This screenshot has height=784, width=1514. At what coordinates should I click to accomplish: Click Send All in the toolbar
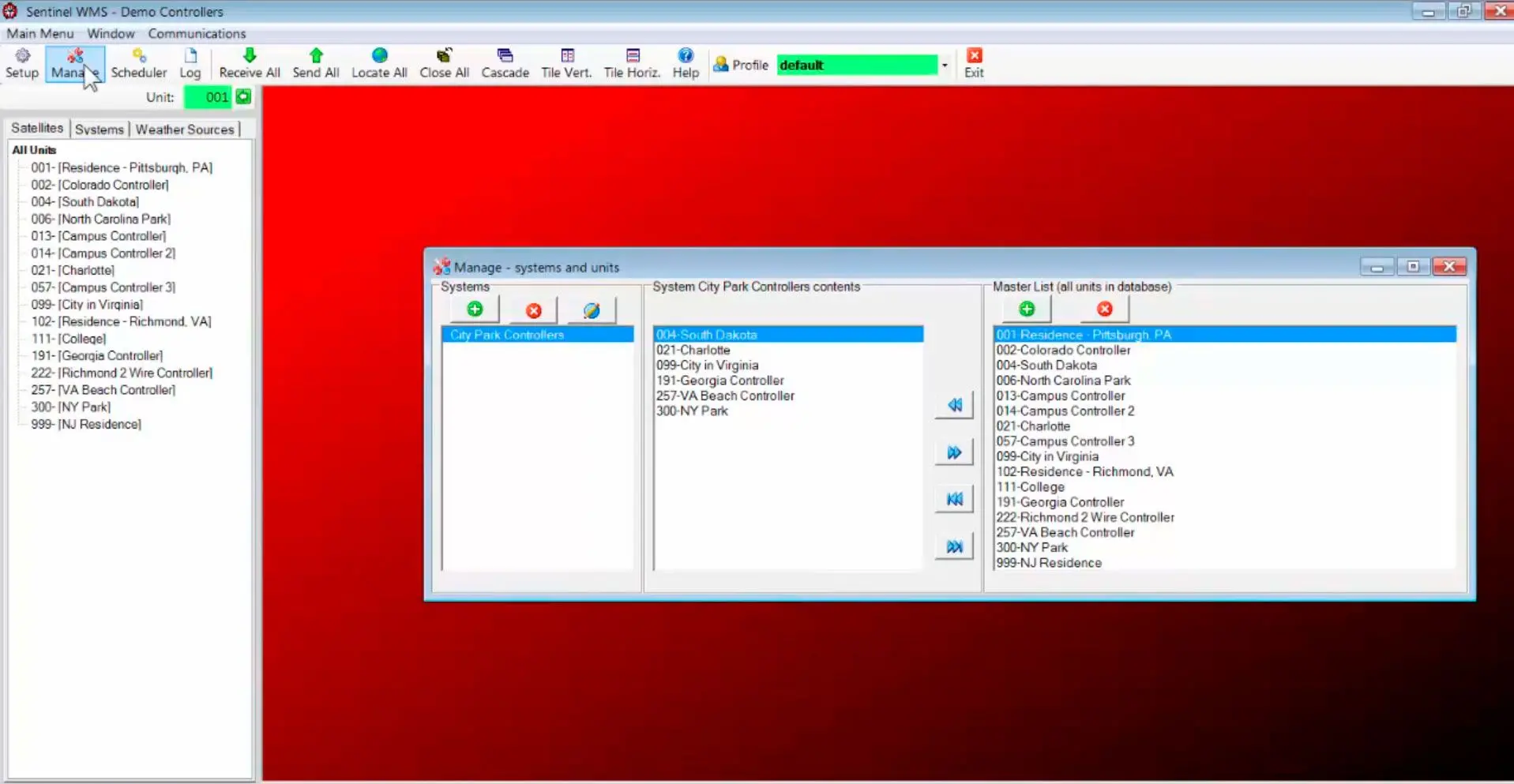(315, 62)
